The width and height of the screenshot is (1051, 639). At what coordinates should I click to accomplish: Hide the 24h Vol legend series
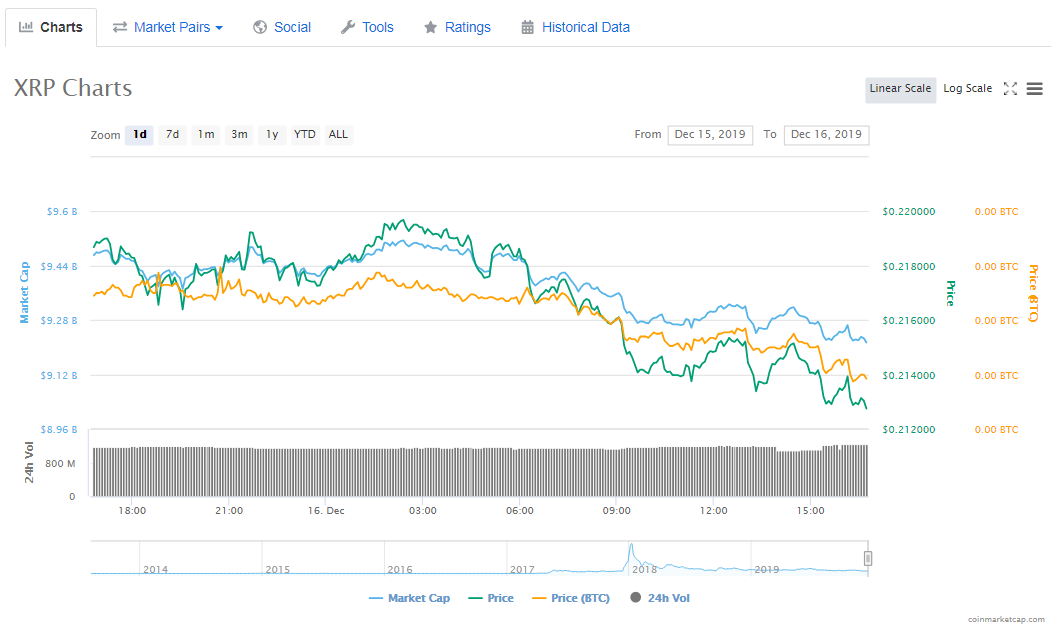pyautogui.click(x=660, y=598)
